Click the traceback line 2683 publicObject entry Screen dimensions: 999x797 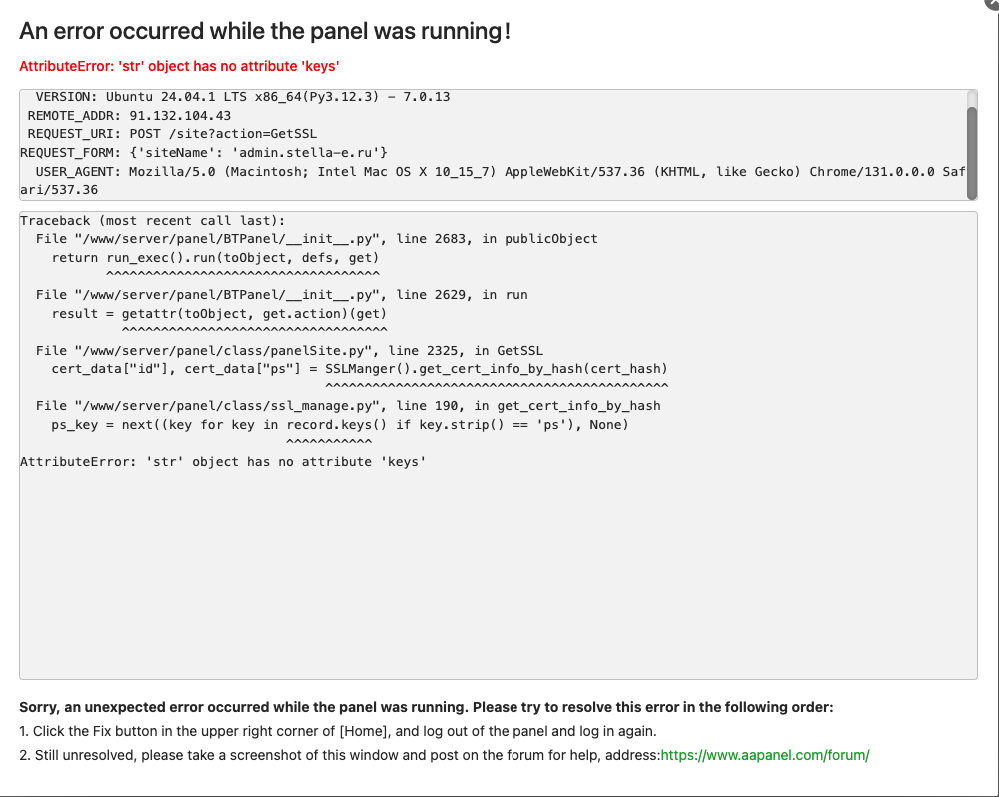pos(316,239)
